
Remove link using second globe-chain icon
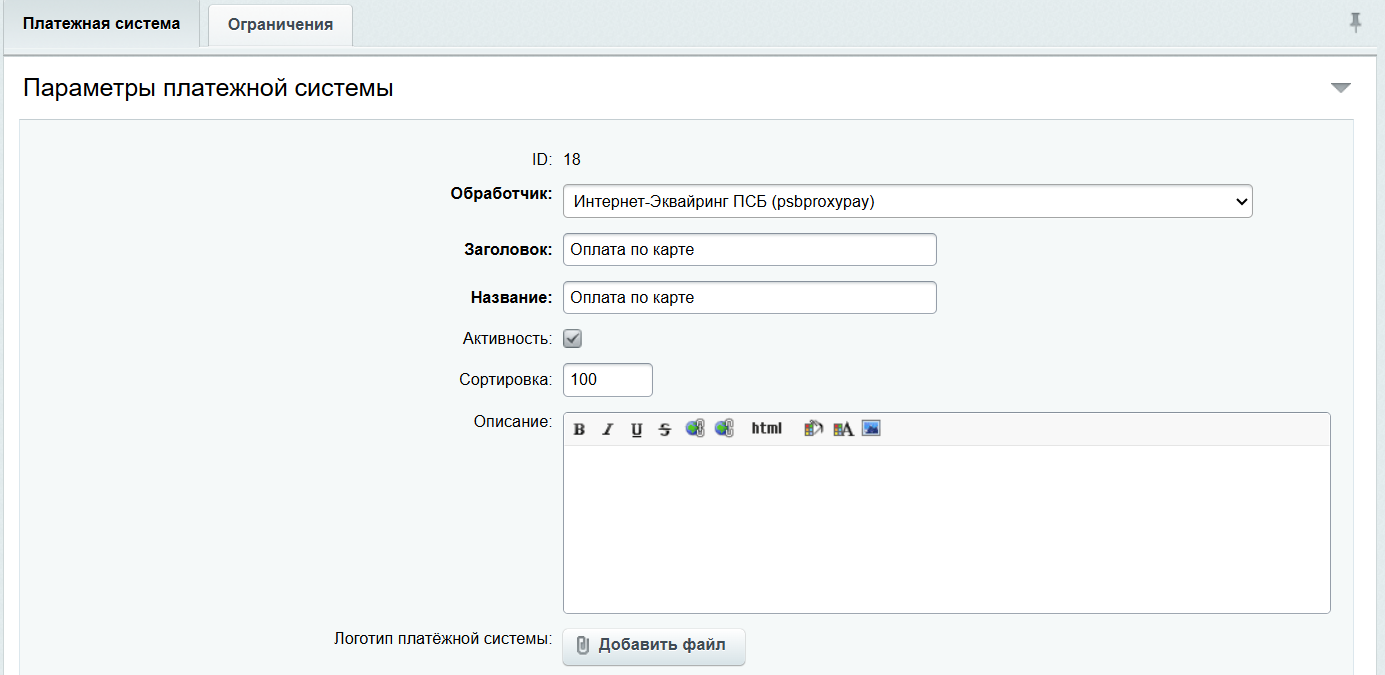[x=724, y=428]
